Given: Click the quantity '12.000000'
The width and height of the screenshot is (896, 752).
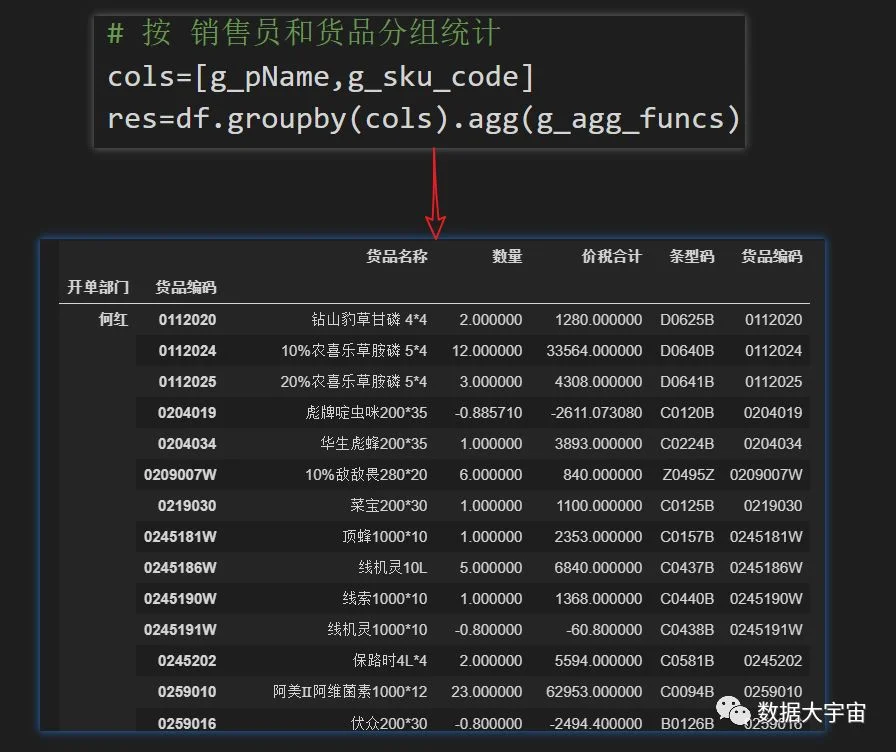Looking at the screenshot, I should [487, 350].
